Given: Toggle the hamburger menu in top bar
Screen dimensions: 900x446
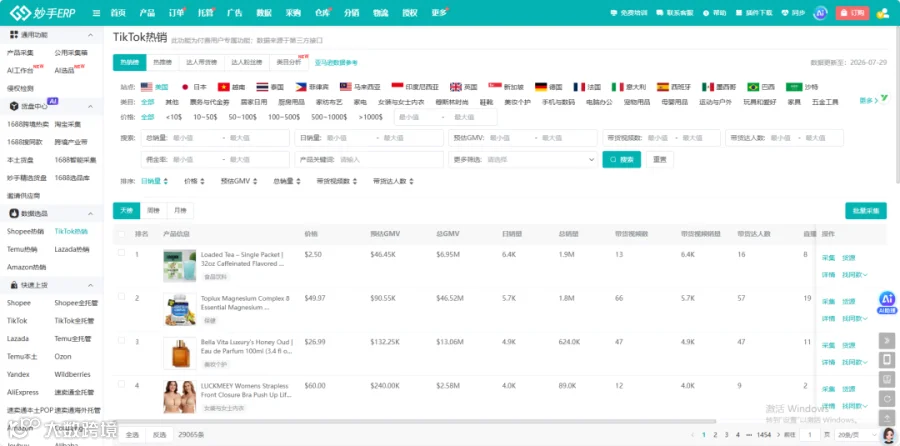Looking at the screenshot, I should point(96,13).
